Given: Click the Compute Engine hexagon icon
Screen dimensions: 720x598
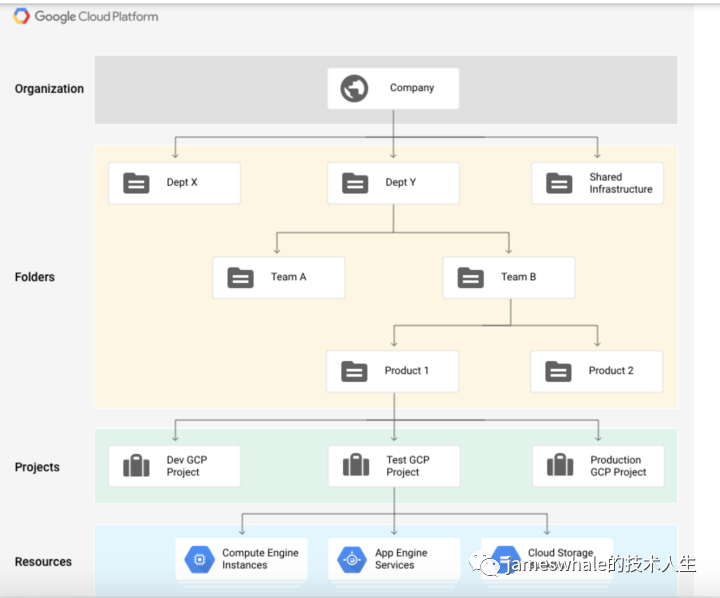Looking at the screenshot, I should click(199, 559).
